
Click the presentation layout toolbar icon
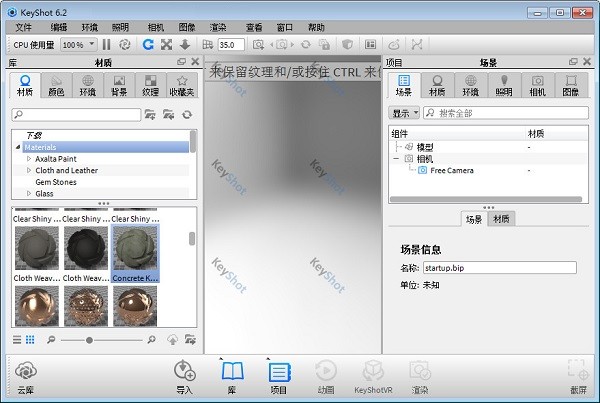370,45
